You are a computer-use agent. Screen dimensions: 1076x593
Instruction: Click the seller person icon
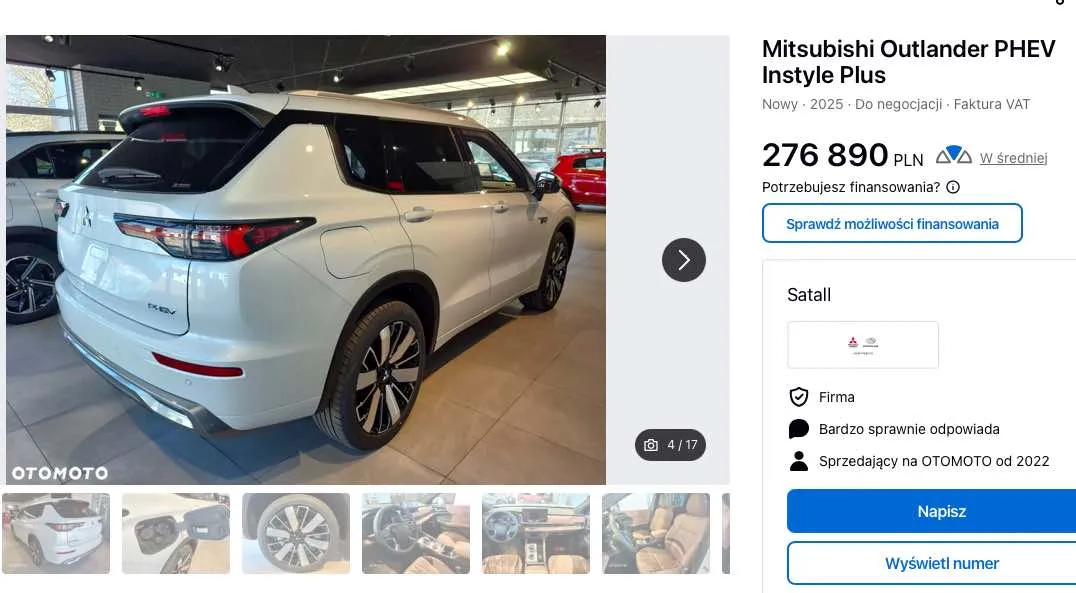coord(799,461)
